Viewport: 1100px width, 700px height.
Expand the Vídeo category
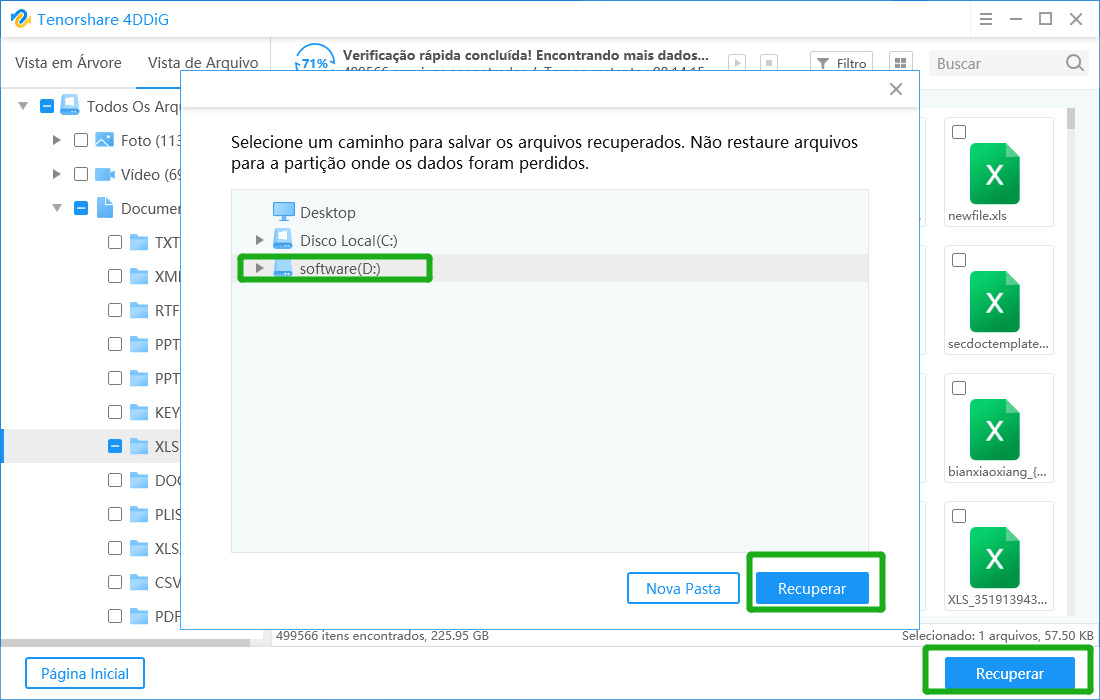click(57, 174)
